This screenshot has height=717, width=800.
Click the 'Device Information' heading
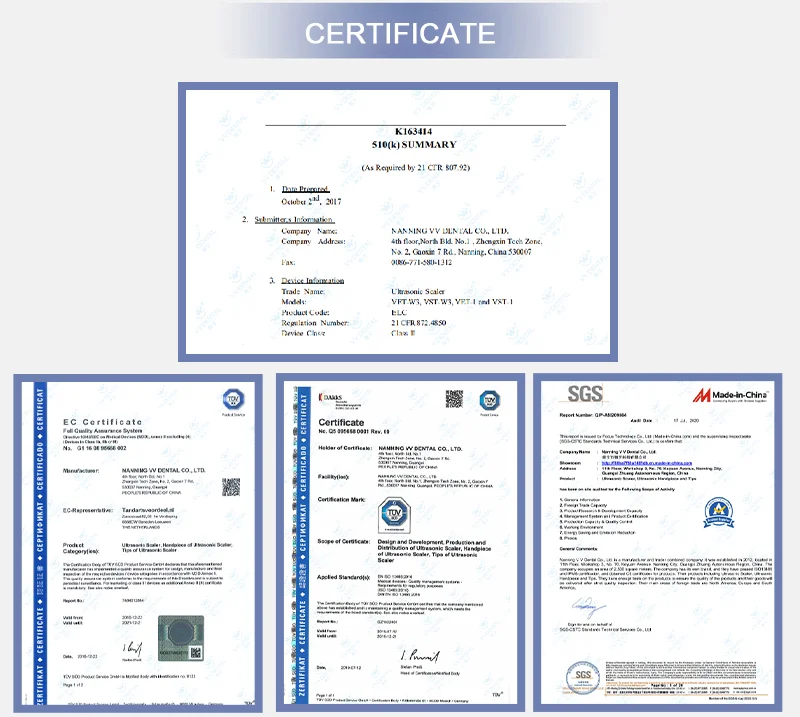tap(313, 281)
